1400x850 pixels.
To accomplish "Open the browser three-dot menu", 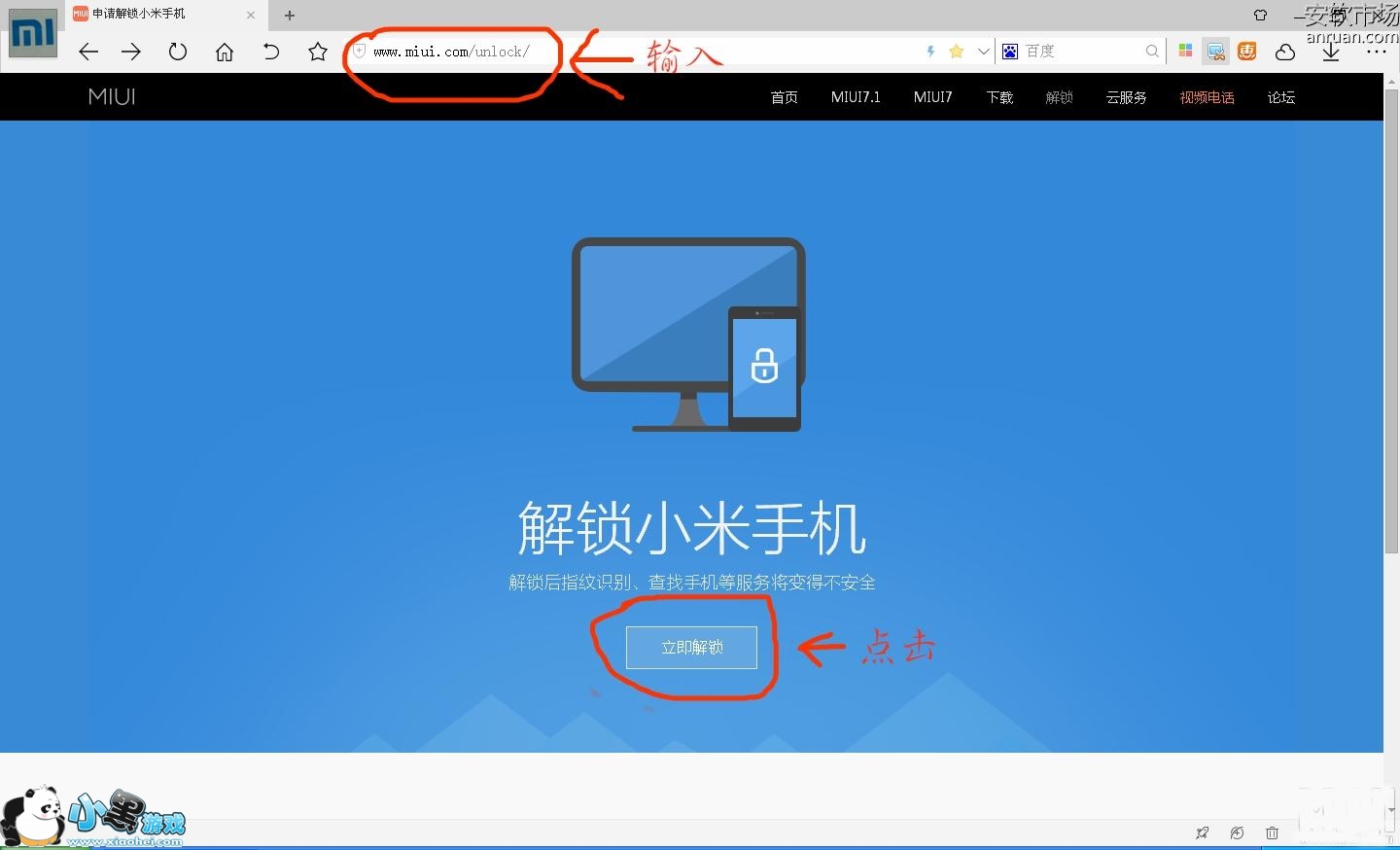I will click(1377, 52).
